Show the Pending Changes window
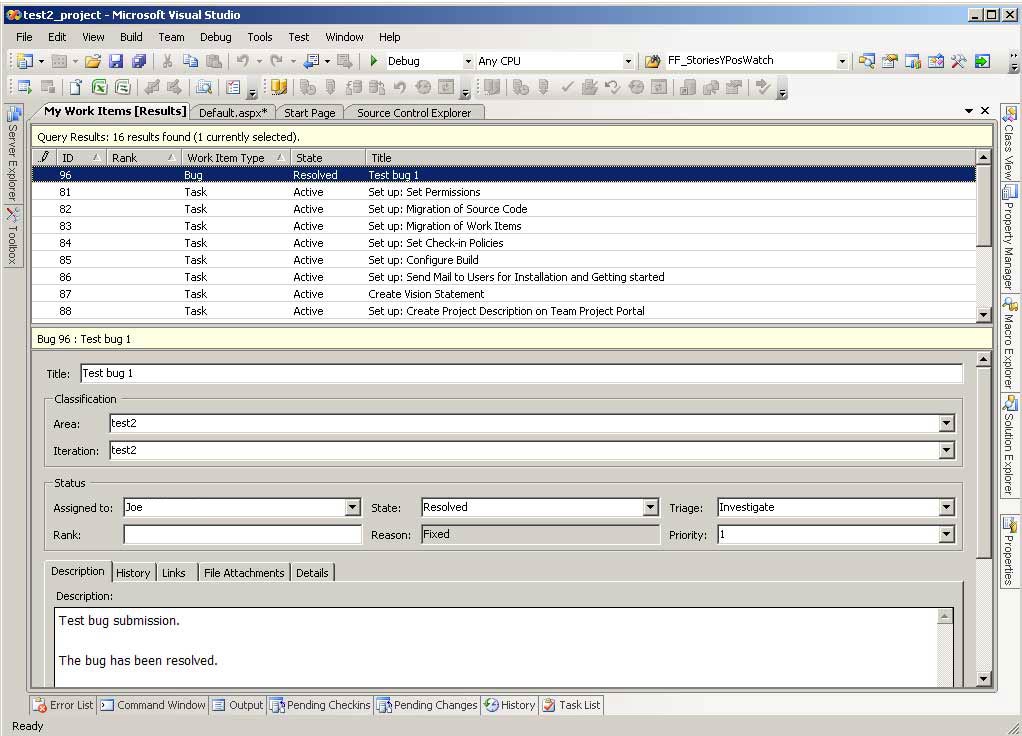1022x736 pixels. pos(428,705)
